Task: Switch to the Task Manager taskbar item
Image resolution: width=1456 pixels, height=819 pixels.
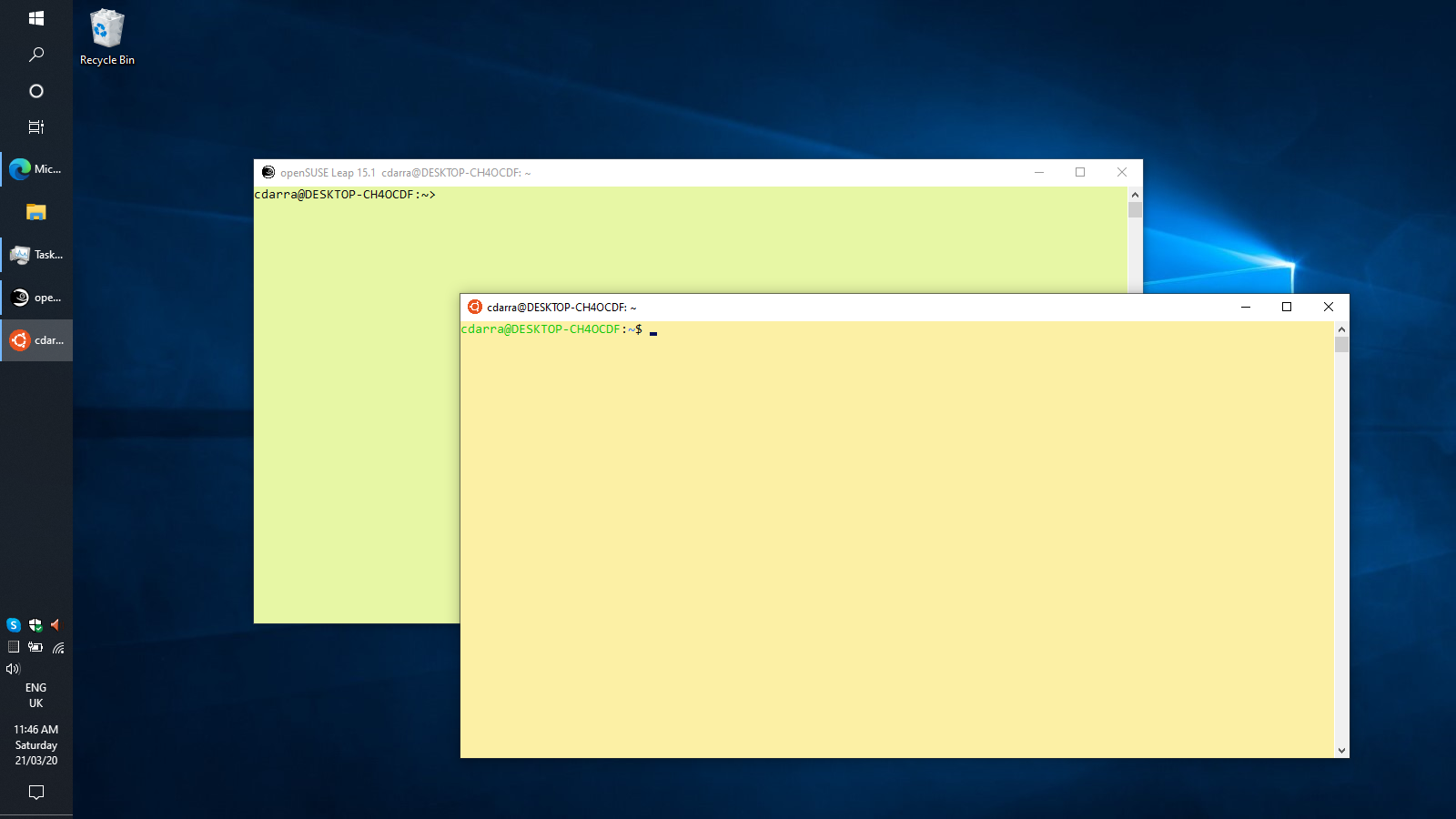Action: 36,255
